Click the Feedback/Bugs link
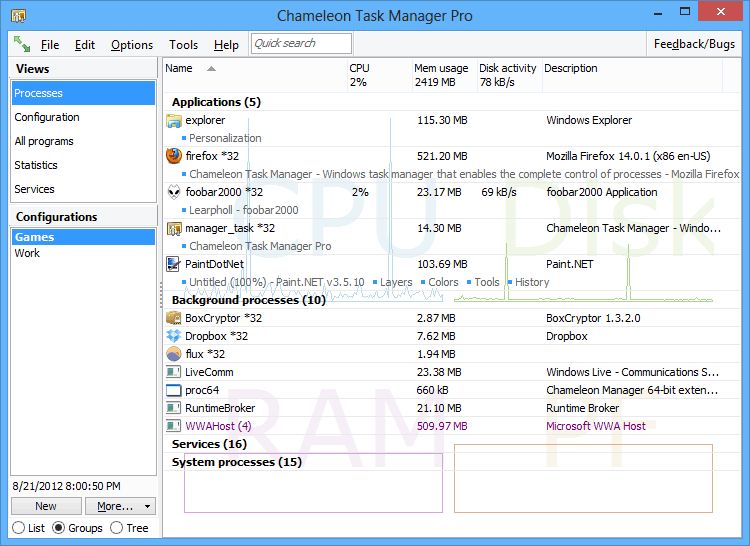 point(694,44)
